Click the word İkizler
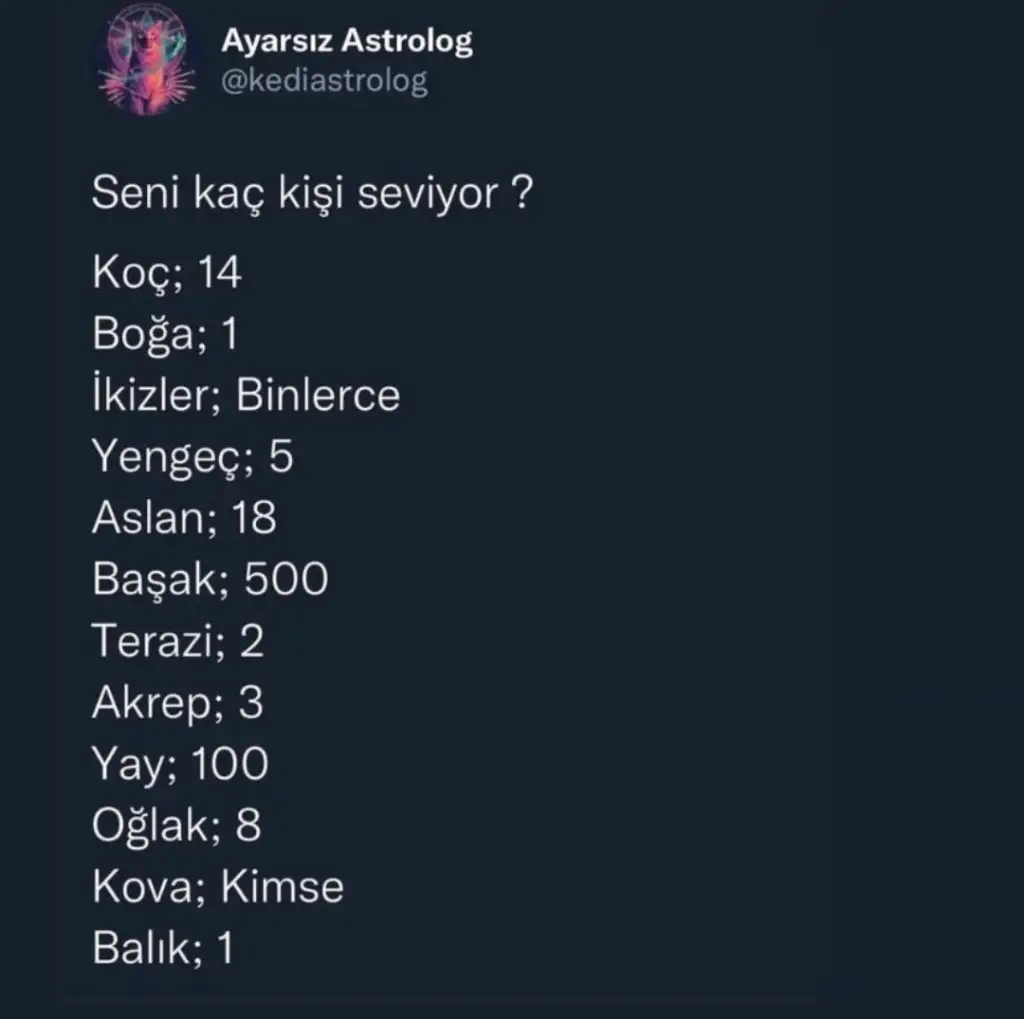This screenshot has height=1019, width=1024. coord(153,395)
